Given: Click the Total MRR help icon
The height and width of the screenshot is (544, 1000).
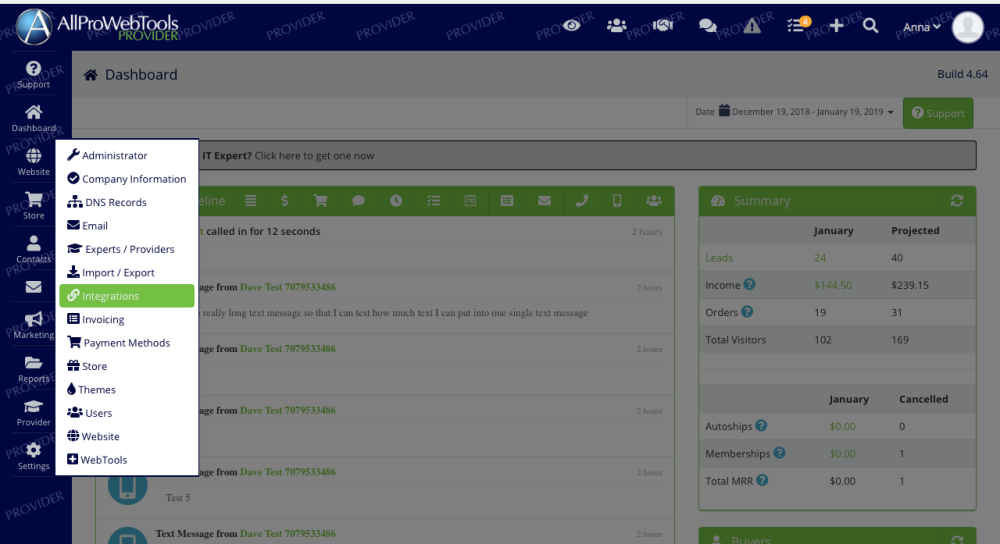Looking at the screenshot, I should click(762, 480).
